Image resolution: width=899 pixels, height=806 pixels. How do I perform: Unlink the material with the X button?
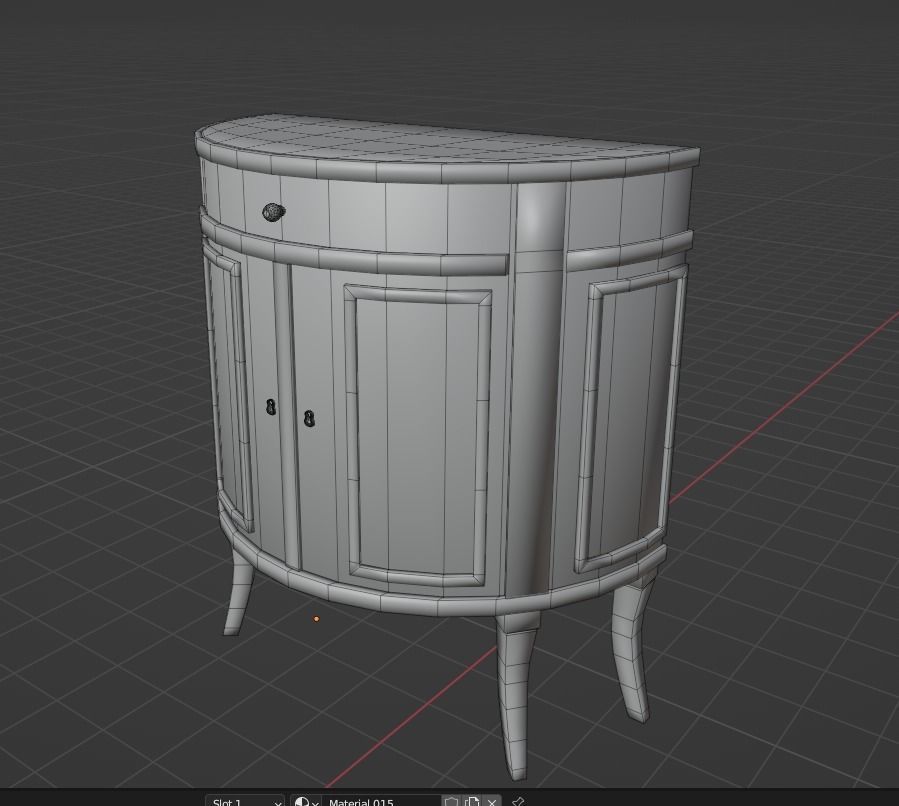[492, 801]
